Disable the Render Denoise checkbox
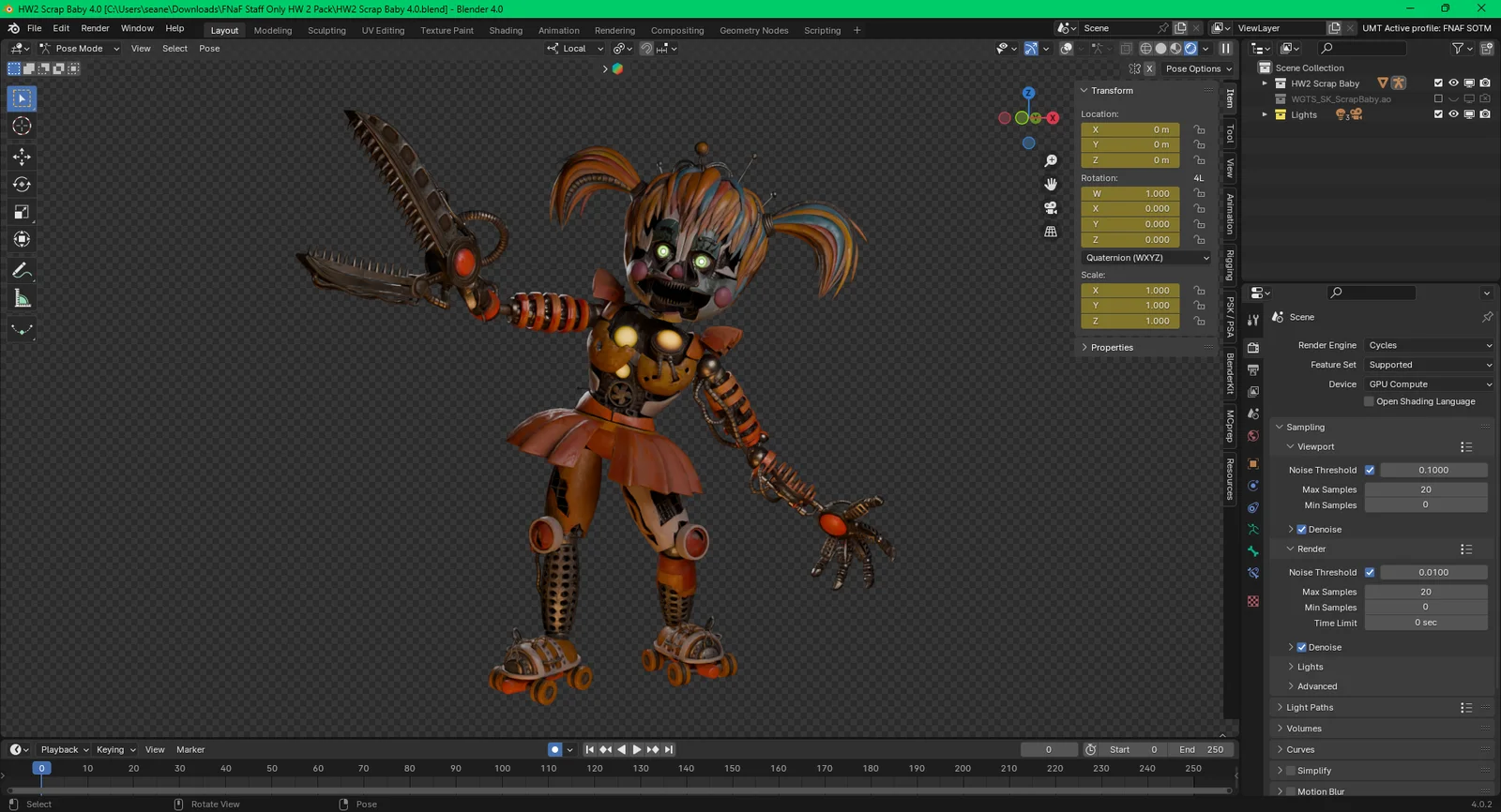Screen dimensions: 1501x812 pos(1301,647)
